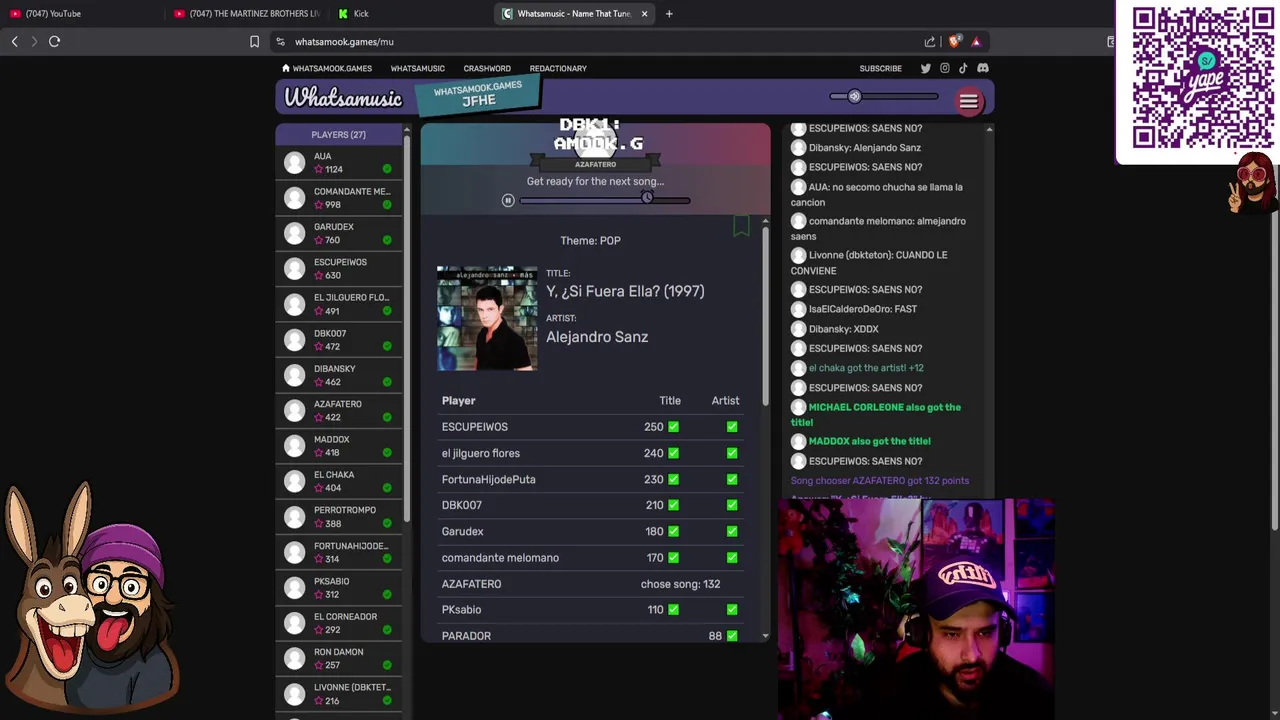This screenshot has width=1280, height=720.
Task: Open the WHATSAMUSIC nav menu item
Action: coord(417,69)
